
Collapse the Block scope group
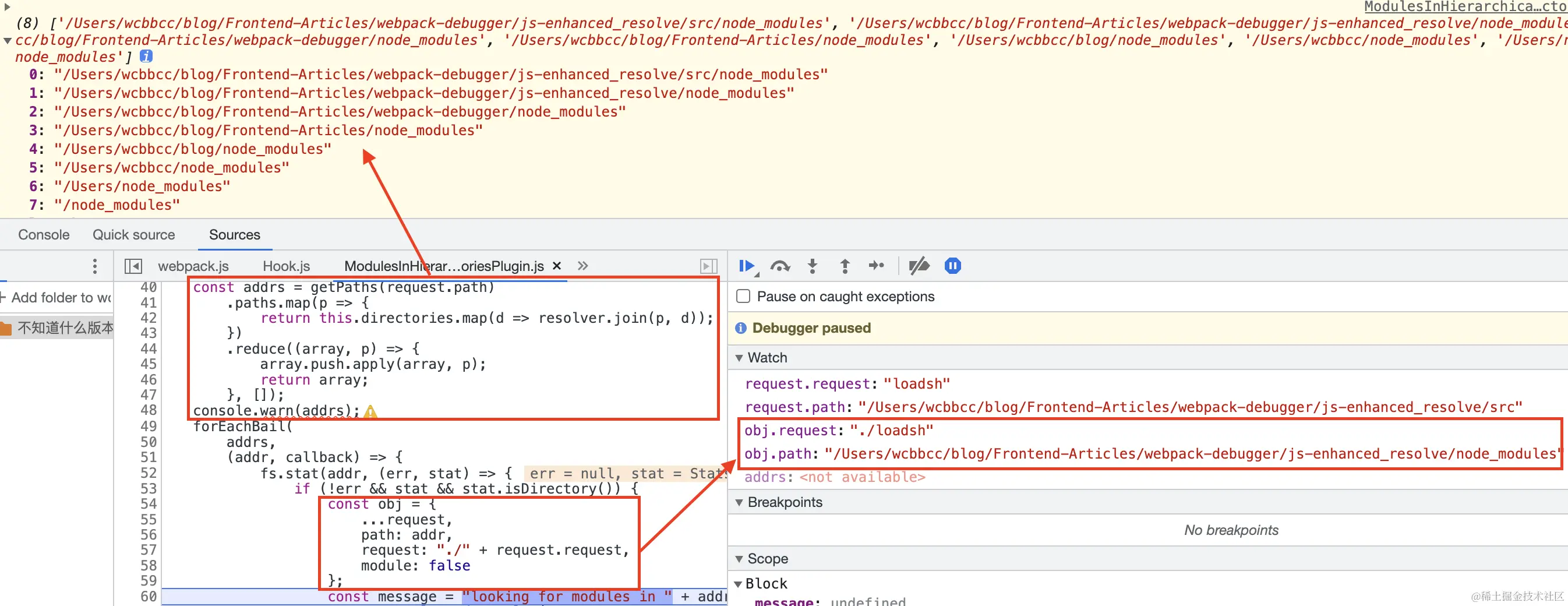click(x=739, y=584)
